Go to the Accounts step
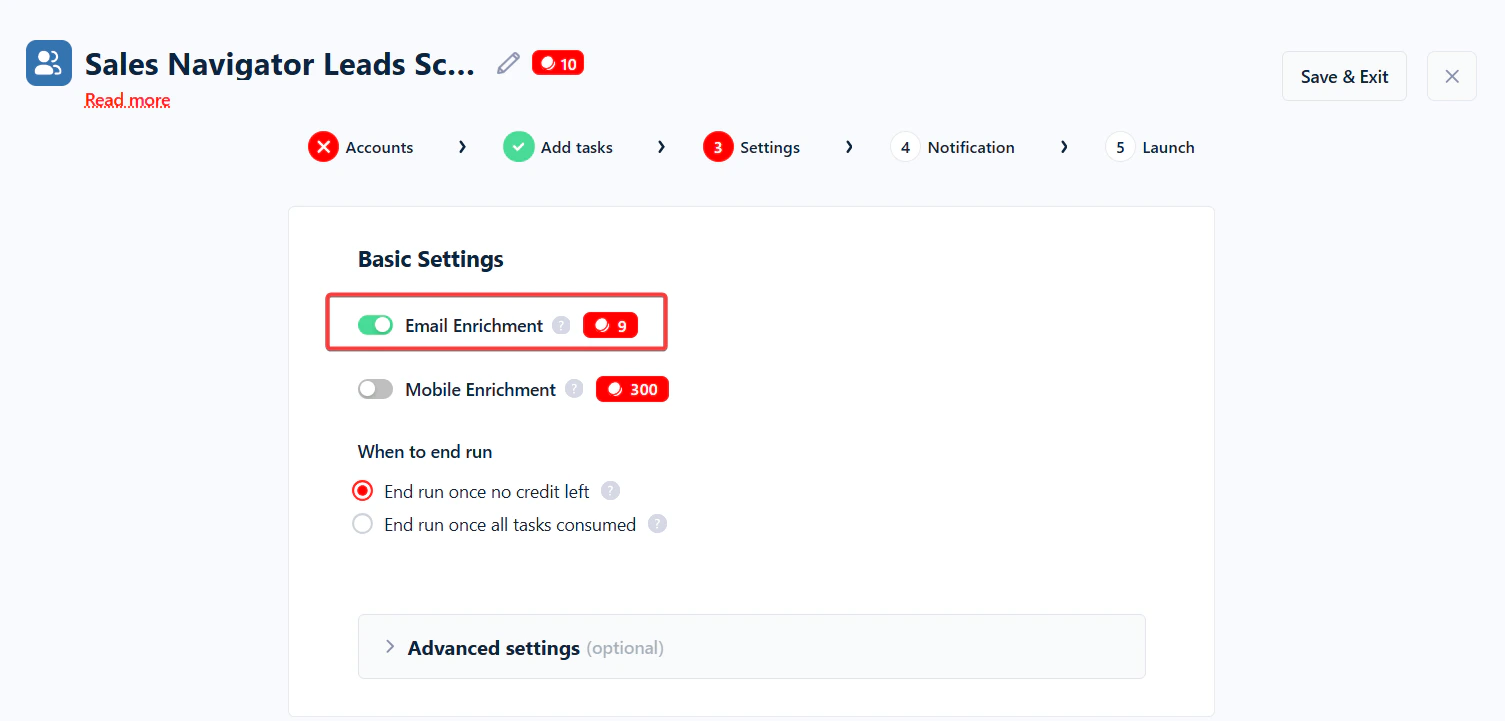1505x721 pixels. coord(361,147)
